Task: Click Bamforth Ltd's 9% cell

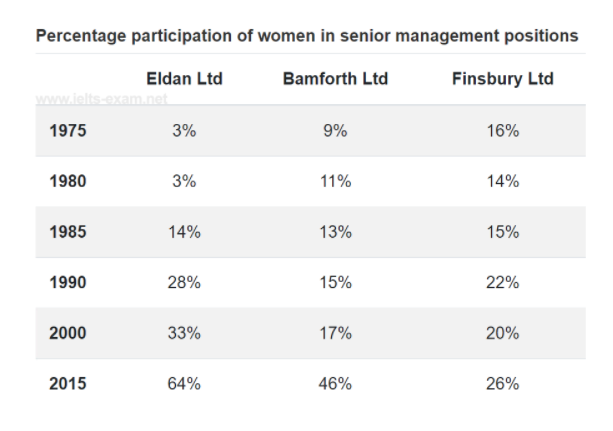Action: [x=335, y=131]
